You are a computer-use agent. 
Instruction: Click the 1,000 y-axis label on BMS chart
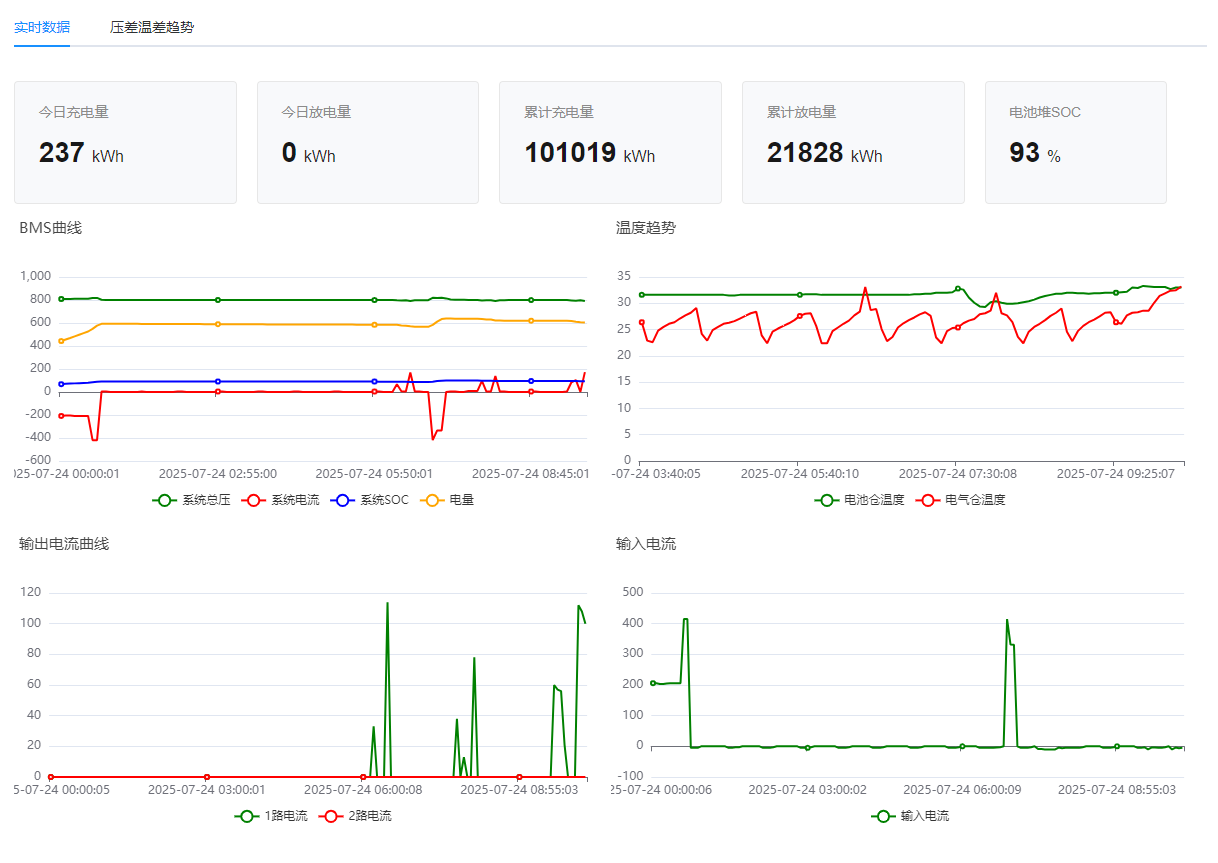35,277
